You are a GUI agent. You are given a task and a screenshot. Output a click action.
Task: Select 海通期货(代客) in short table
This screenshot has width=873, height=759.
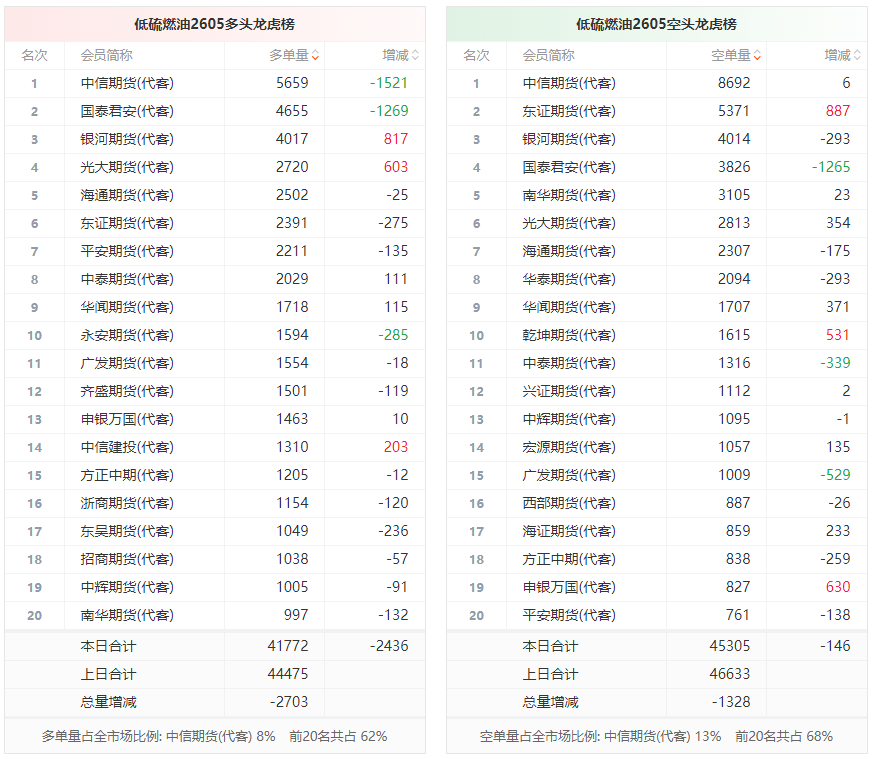pos(569,251)
